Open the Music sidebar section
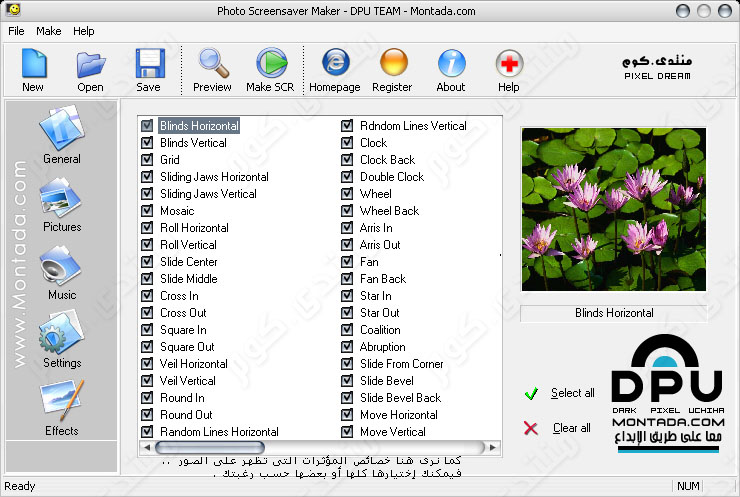The height and width of the screenshot is (497, 740). [62, 271]
